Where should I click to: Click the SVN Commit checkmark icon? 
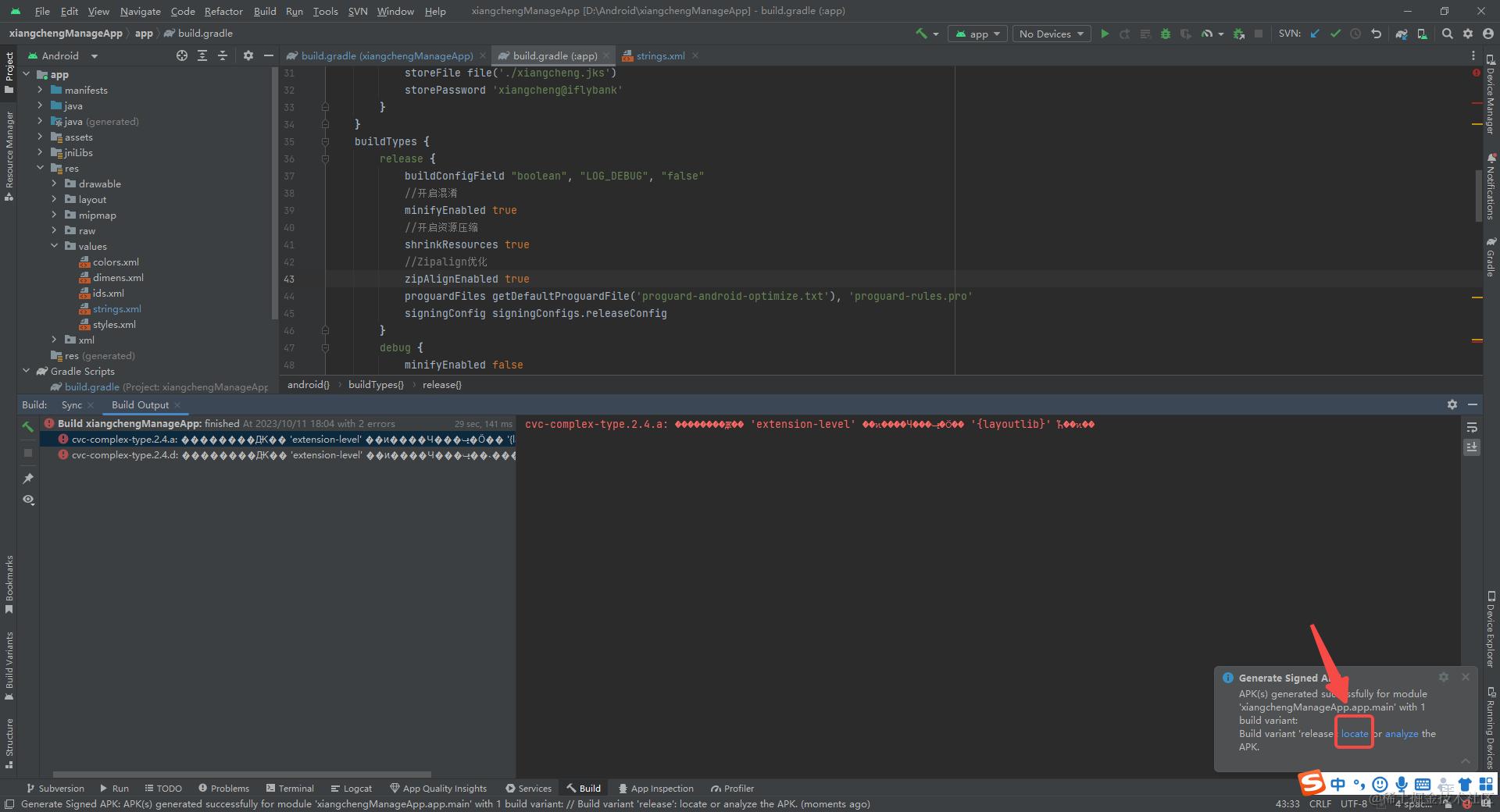[1335, 34]
